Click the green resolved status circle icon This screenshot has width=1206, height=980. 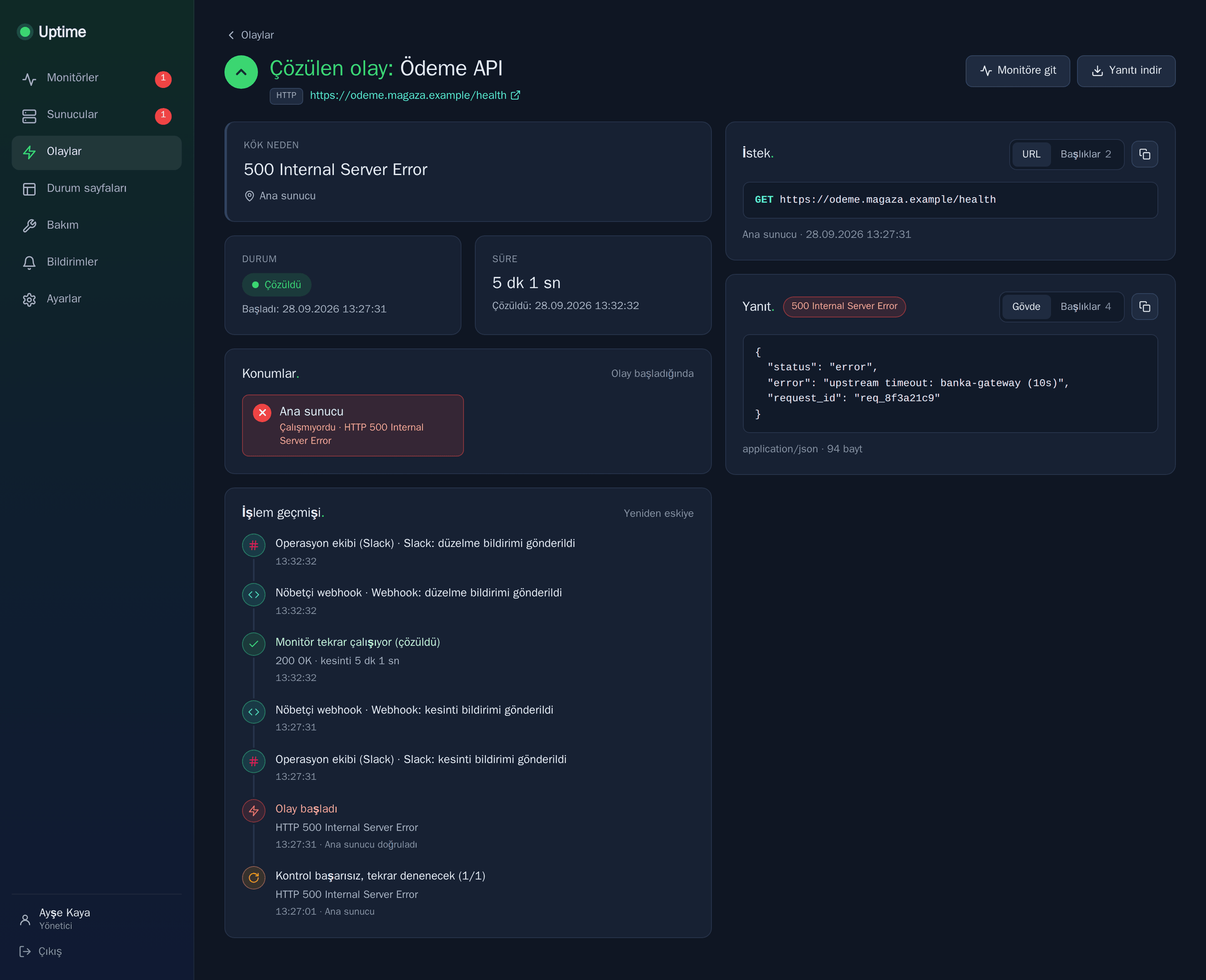(x=241, y=72)
